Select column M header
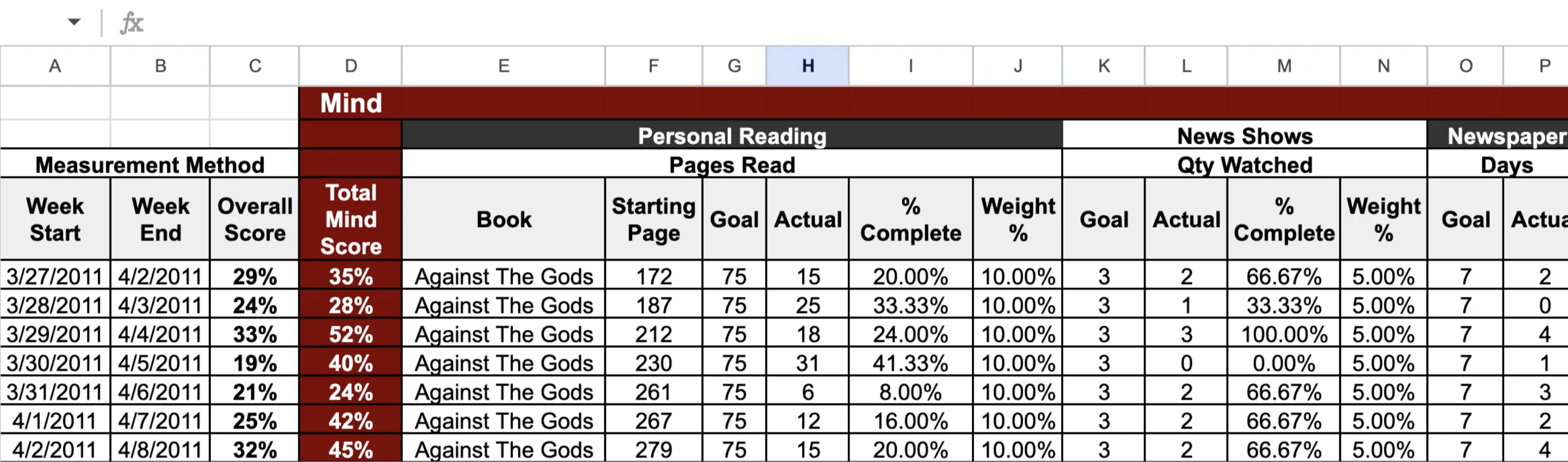 (x=1284, y=66)
